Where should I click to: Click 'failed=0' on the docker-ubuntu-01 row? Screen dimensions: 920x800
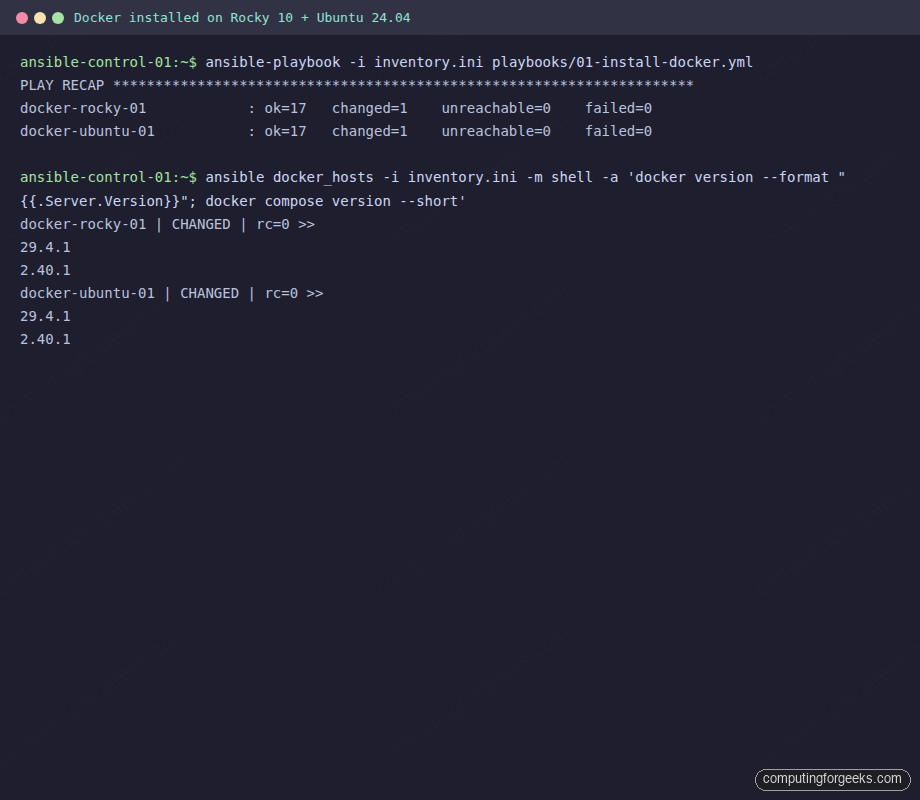[618, 131]
